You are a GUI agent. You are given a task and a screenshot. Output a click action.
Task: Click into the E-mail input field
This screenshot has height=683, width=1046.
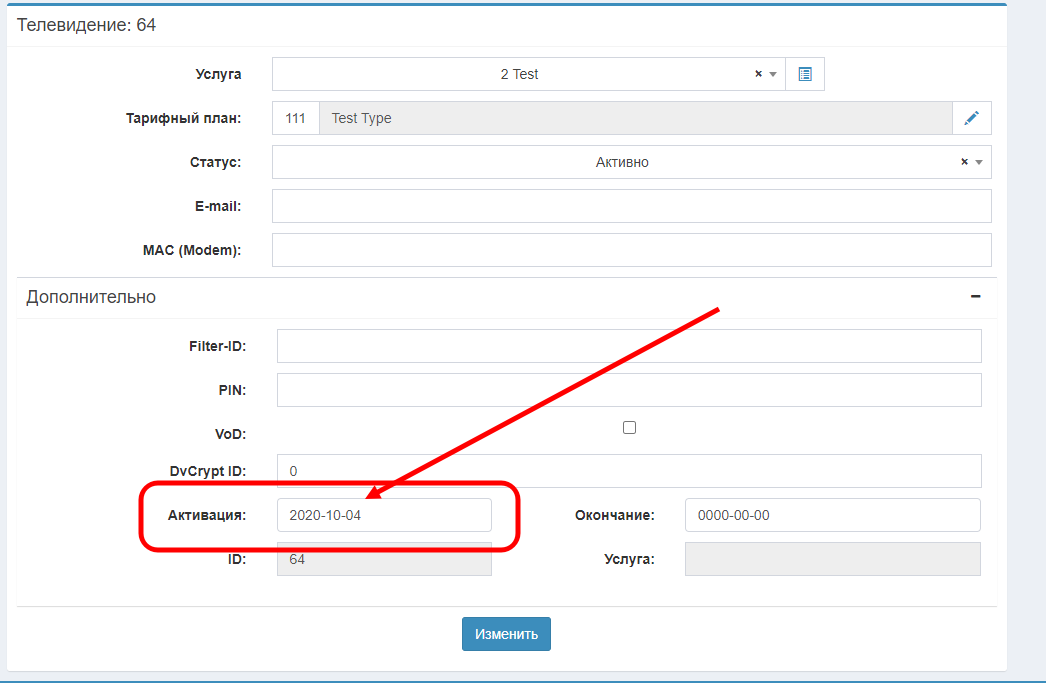click(x=631, y=206)
